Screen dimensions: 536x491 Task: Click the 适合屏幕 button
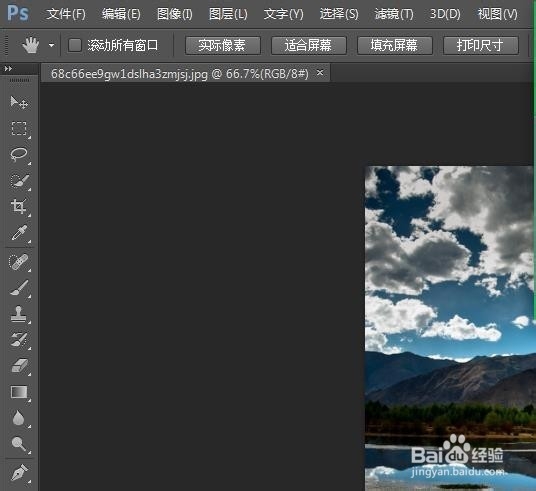coord(309,45)
